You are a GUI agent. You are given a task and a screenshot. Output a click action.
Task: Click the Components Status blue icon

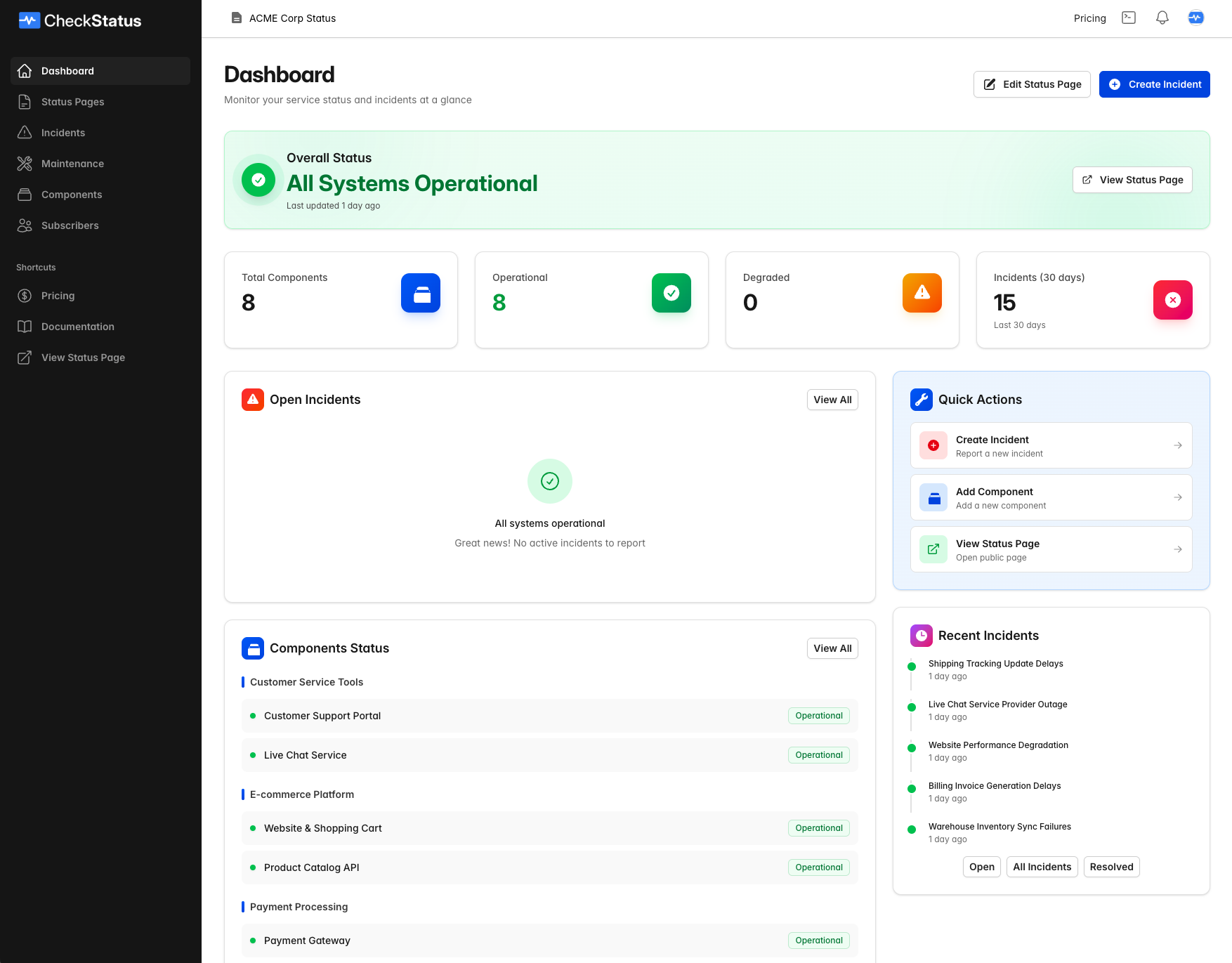coord(253,648)
